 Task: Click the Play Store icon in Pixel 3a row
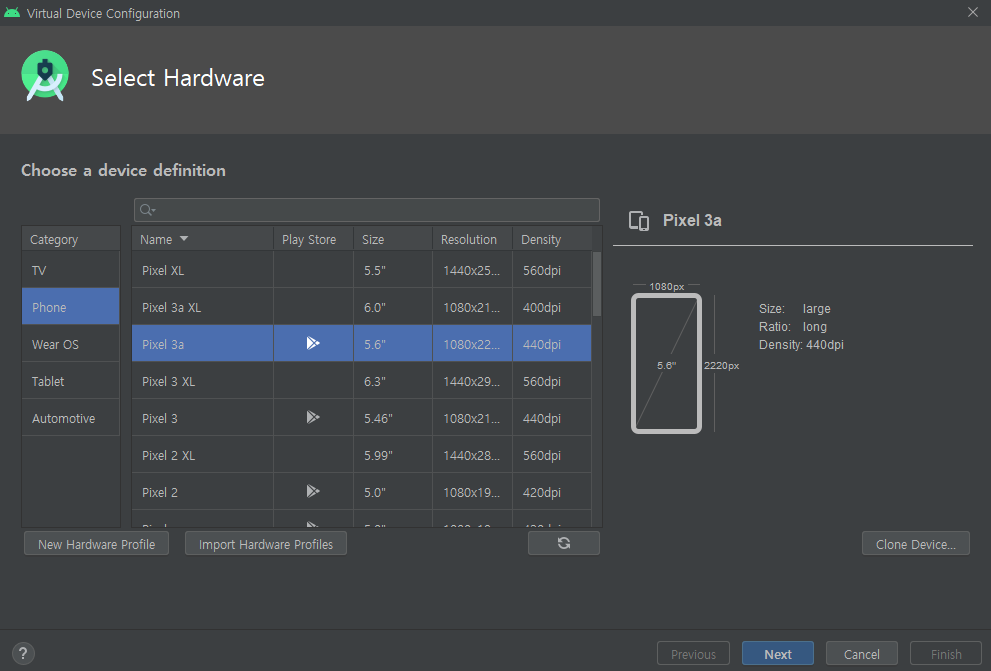click(313, 343)
